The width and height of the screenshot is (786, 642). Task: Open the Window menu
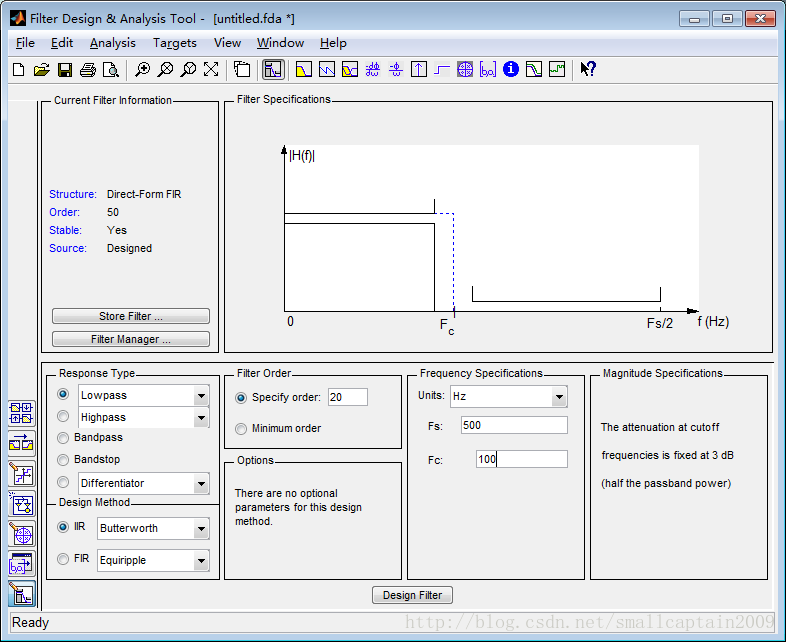pyautogui.click(x=281, y=43)
